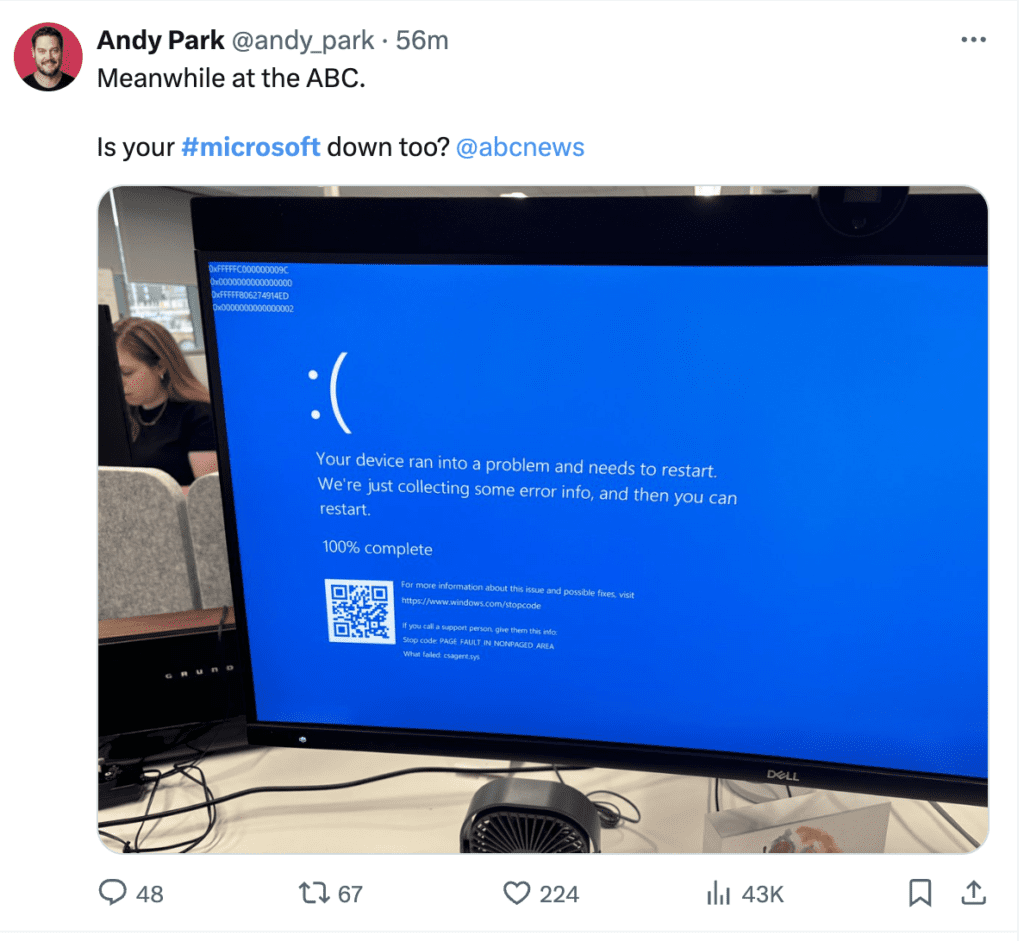Viewport: 1024px width, 941px height.
Task: Open the three-dot more options menu
Action: [973, 40]
